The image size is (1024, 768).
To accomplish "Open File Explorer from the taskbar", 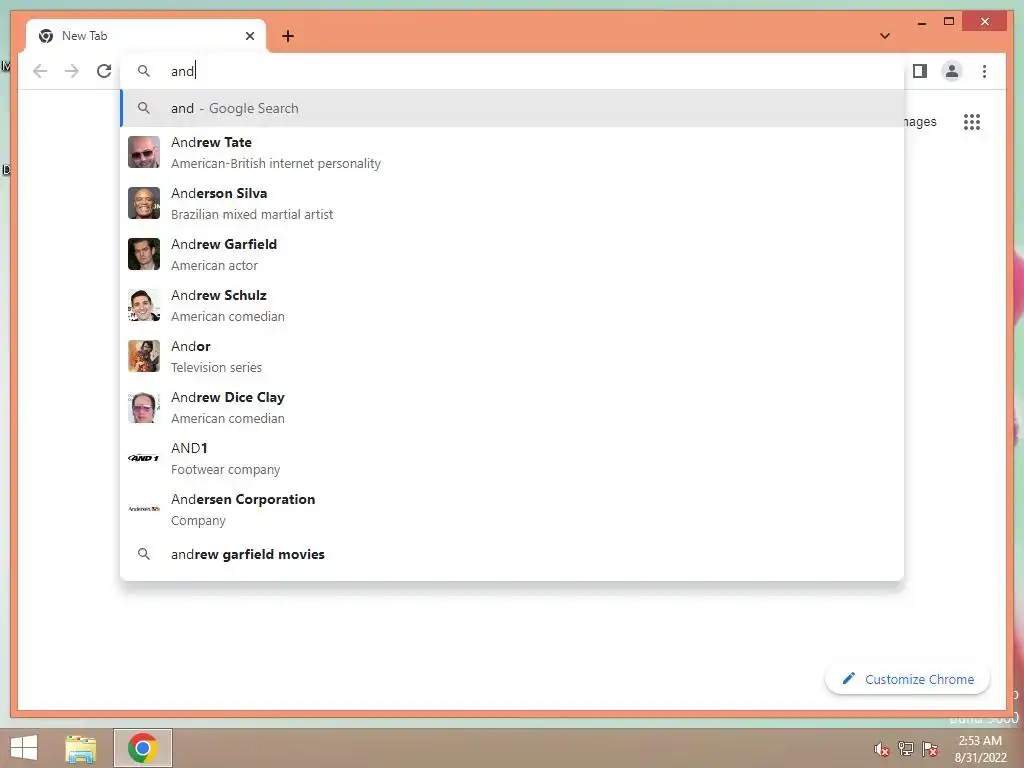I will pyautogui.click(x=81, y=748).
